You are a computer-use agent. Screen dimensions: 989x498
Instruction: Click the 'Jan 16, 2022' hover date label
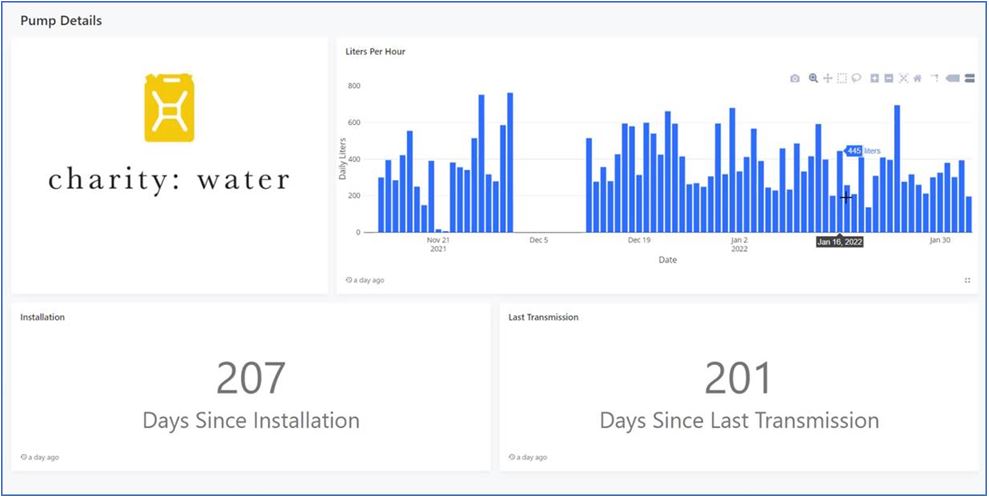coord(840,241)
